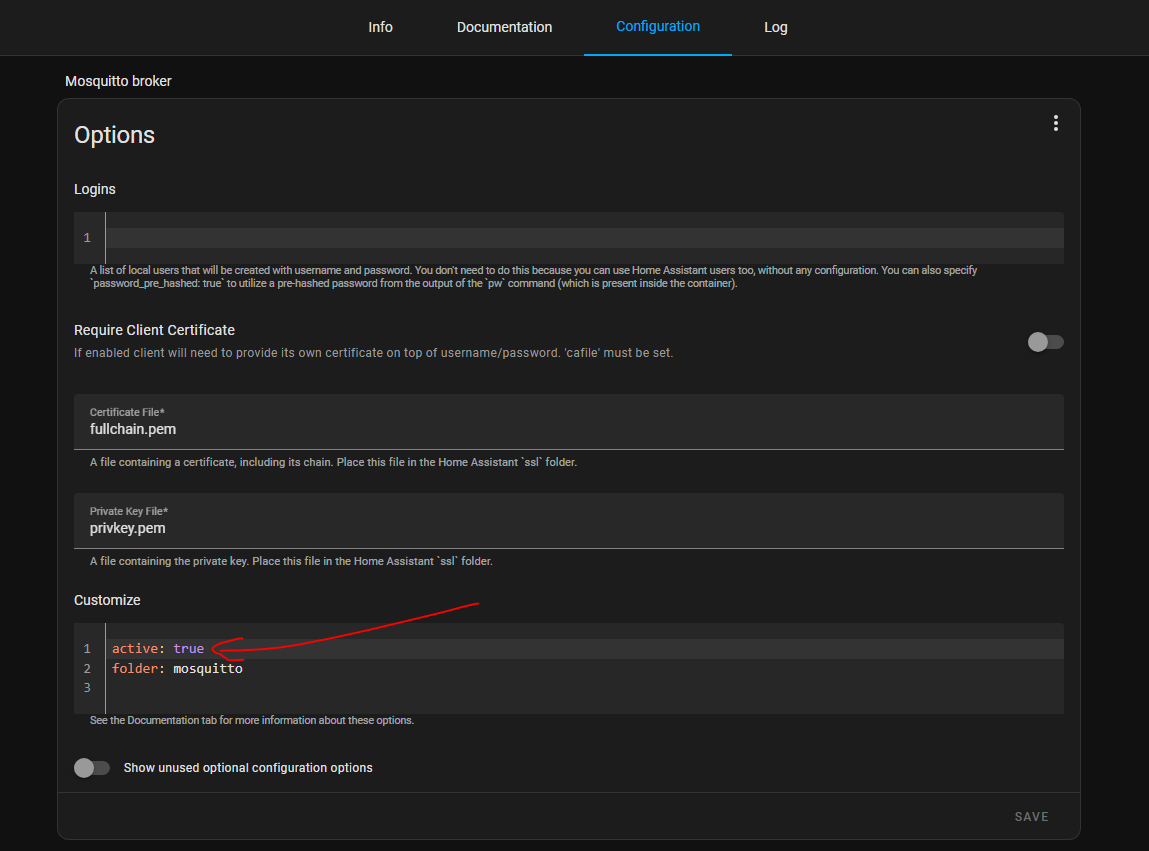Open the Documentation tab
The width and height of the screenshot is (1149, 851).
504,27
